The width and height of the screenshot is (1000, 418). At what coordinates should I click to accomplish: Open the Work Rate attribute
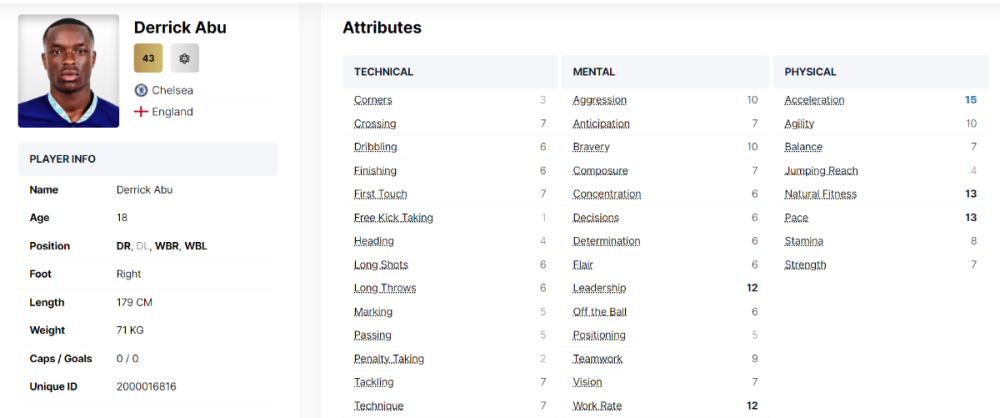pos(597,405)
